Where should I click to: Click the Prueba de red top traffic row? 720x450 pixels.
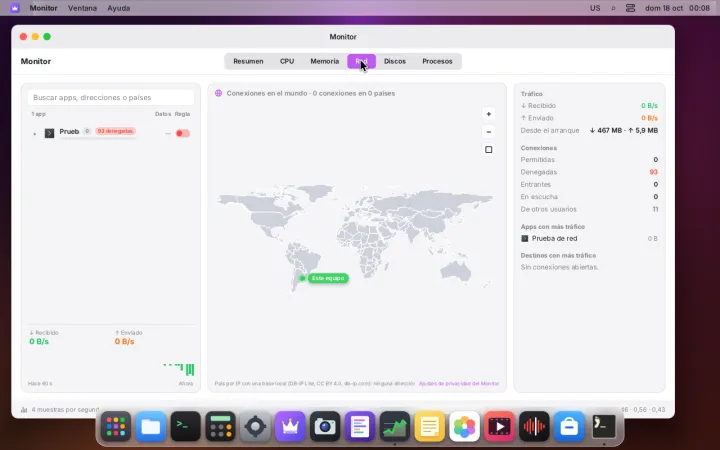click(x=589, y=238)
